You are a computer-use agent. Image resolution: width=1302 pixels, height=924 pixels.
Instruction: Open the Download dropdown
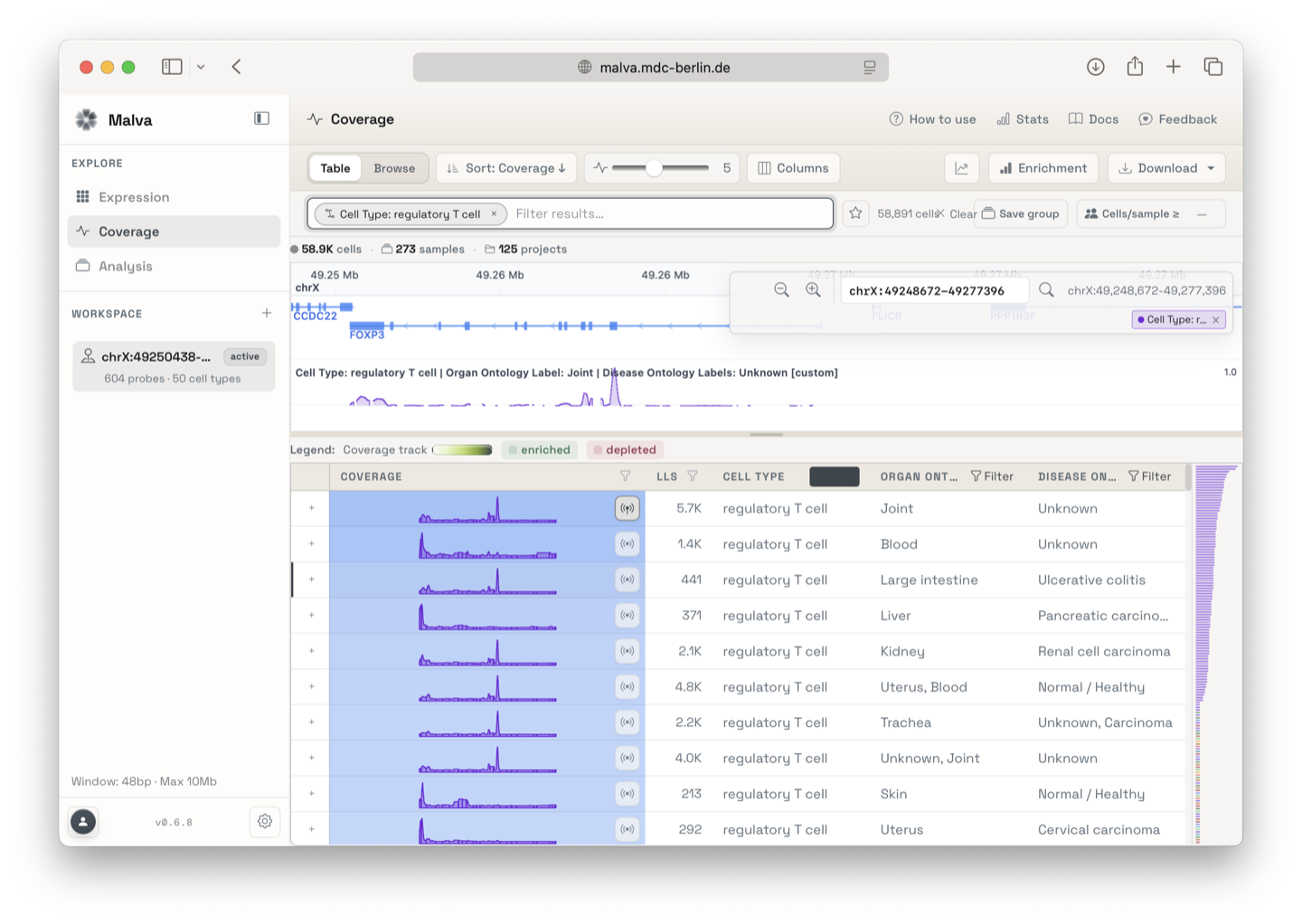click(1166, 168)
